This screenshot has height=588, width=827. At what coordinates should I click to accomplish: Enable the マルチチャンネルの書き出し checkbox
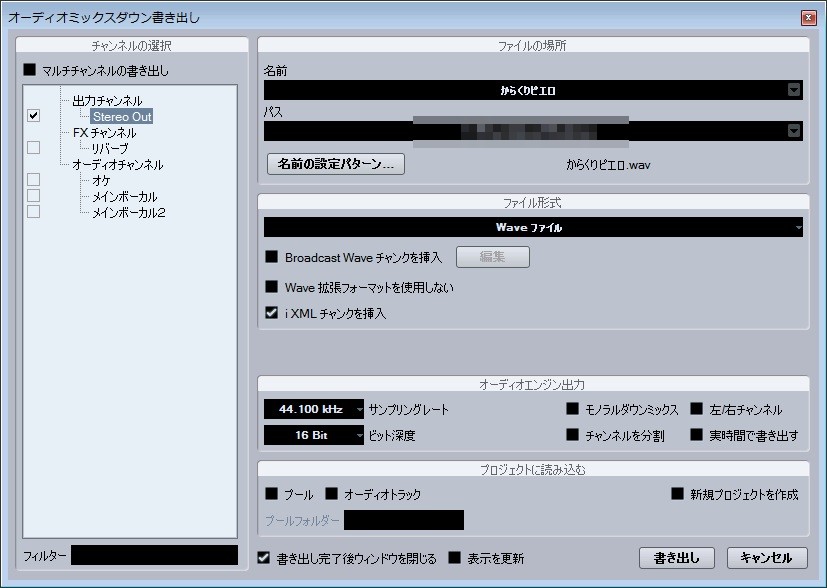coord(29,71)
